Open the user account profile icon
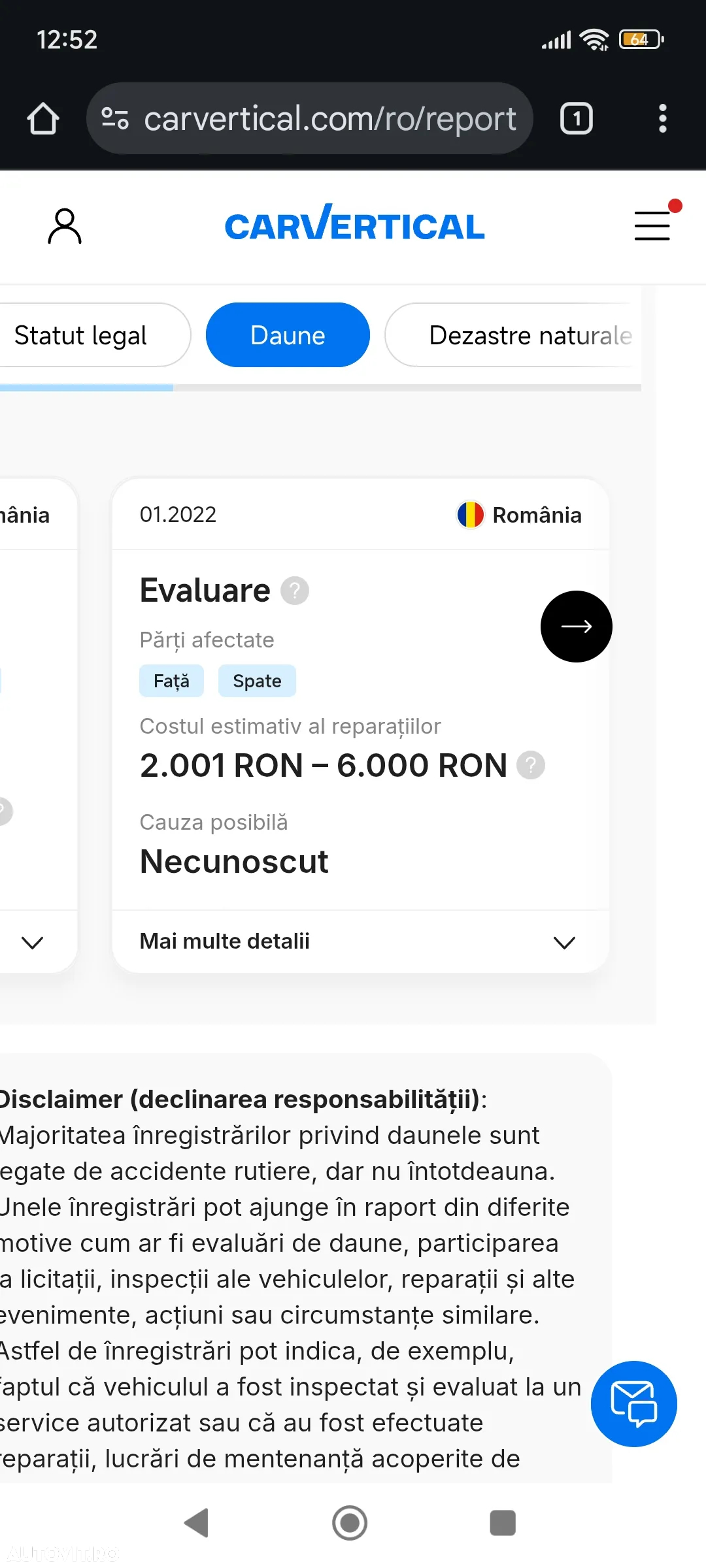The image size is (706, 1568). (x=65, y=226)
